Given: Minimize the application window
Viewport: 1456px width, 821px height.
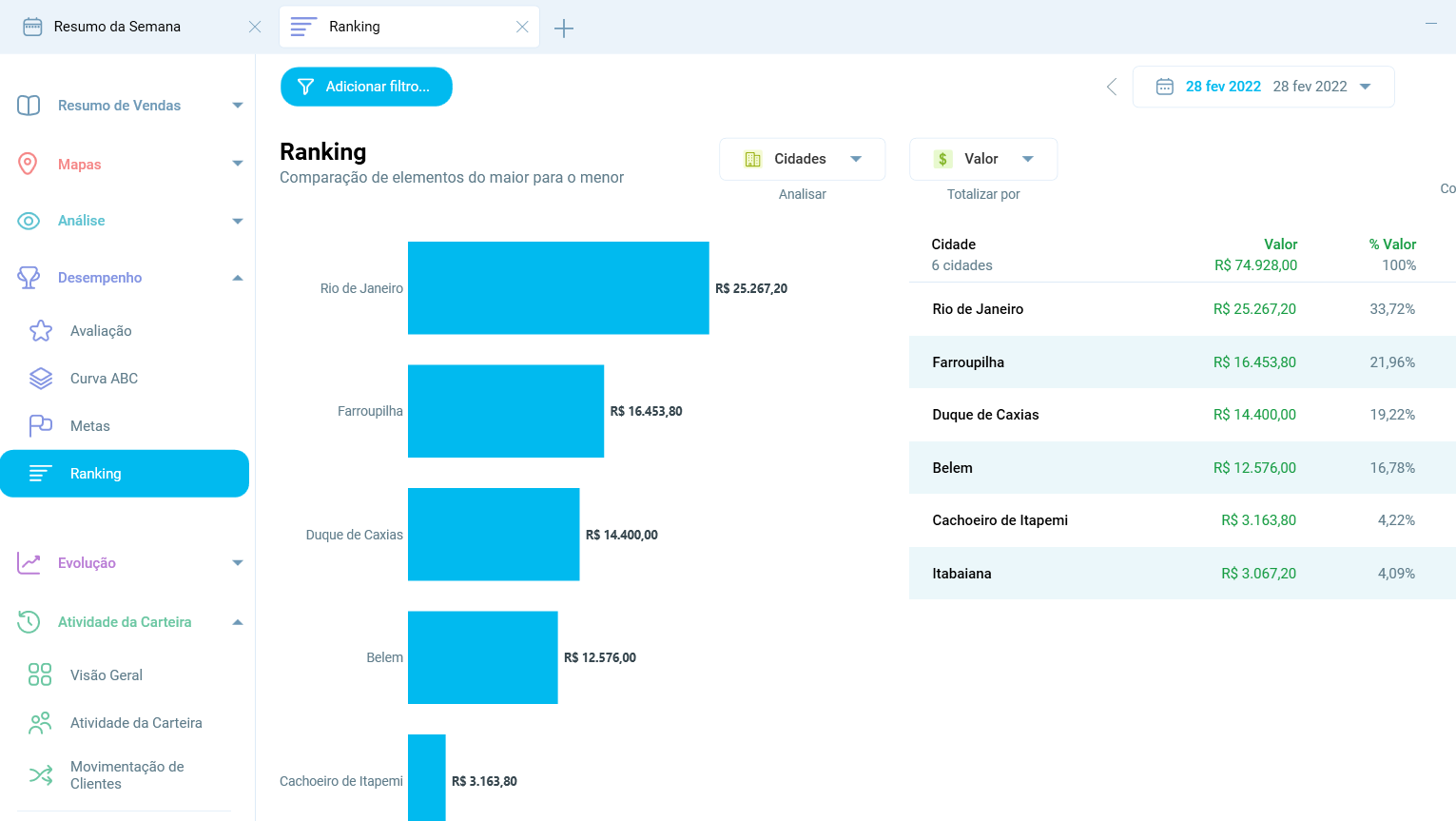Looking at the screenshot, I should point(1430,24).
